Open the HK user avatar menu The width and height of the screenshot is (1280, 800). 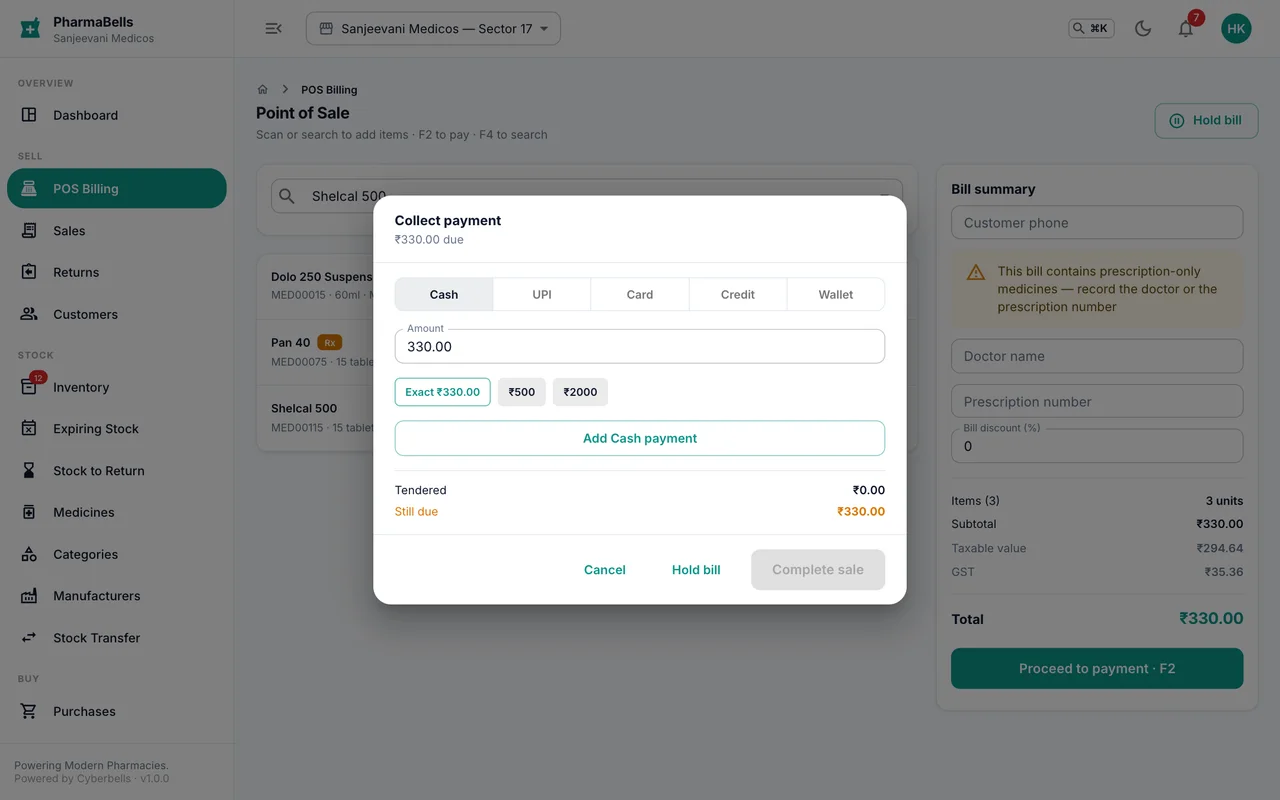(1236, 28)
